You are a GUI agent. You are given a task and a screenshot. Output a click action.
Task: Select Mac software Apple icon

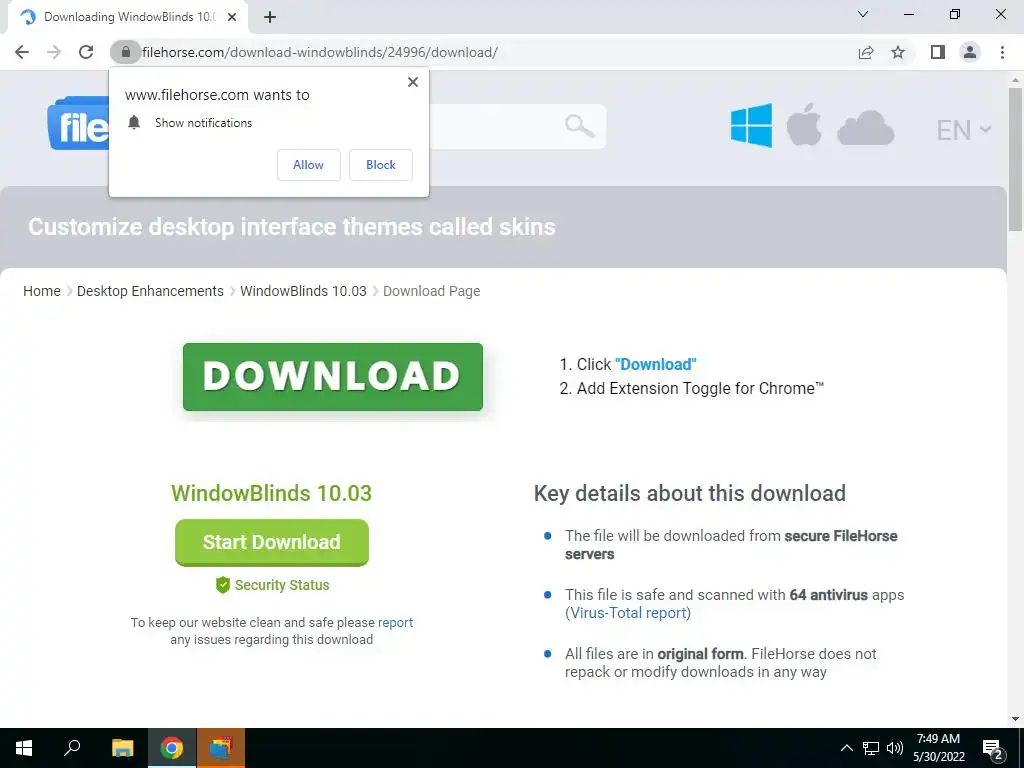click(x=804, y=124)
